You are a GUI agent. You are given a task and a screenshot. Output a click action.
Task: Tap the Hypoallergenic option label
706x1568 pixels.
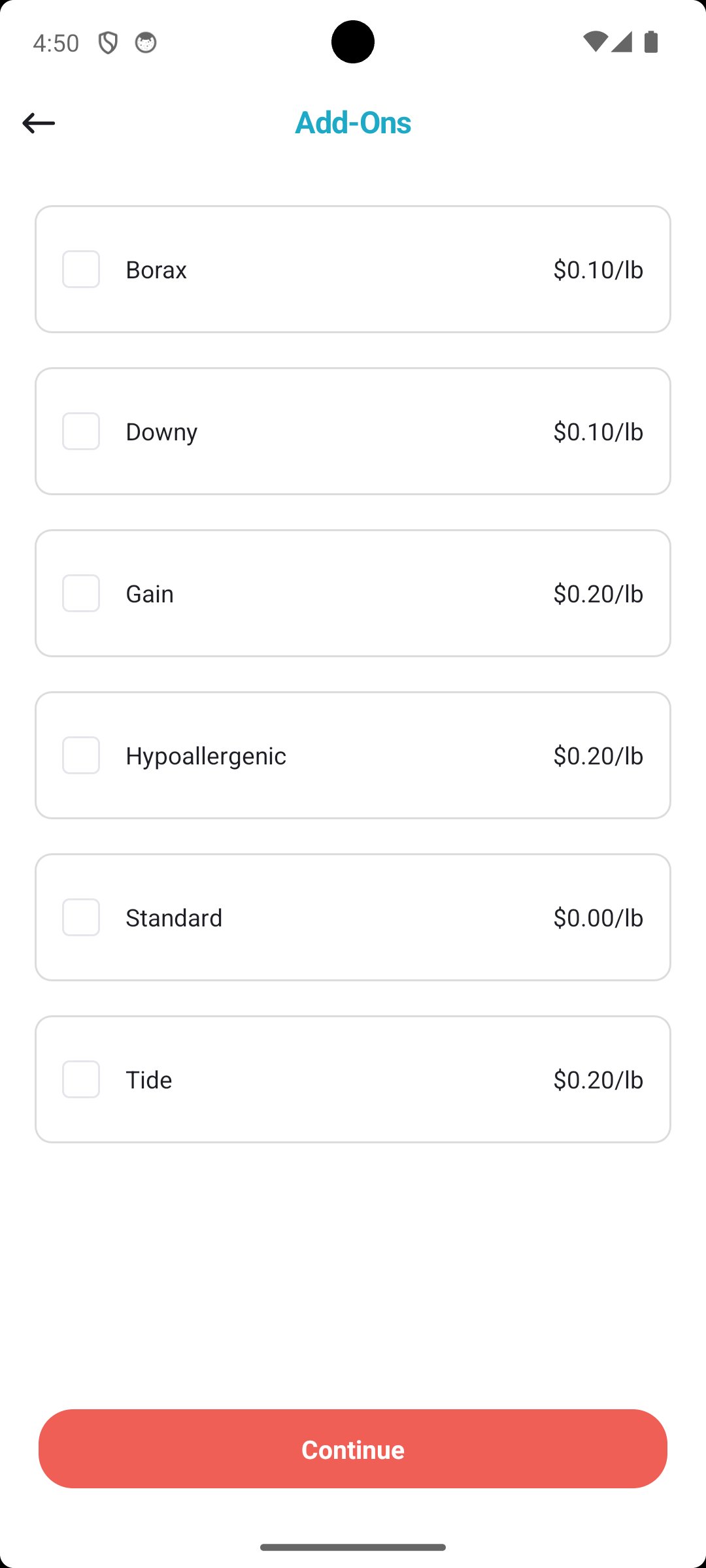pos(206,755)
